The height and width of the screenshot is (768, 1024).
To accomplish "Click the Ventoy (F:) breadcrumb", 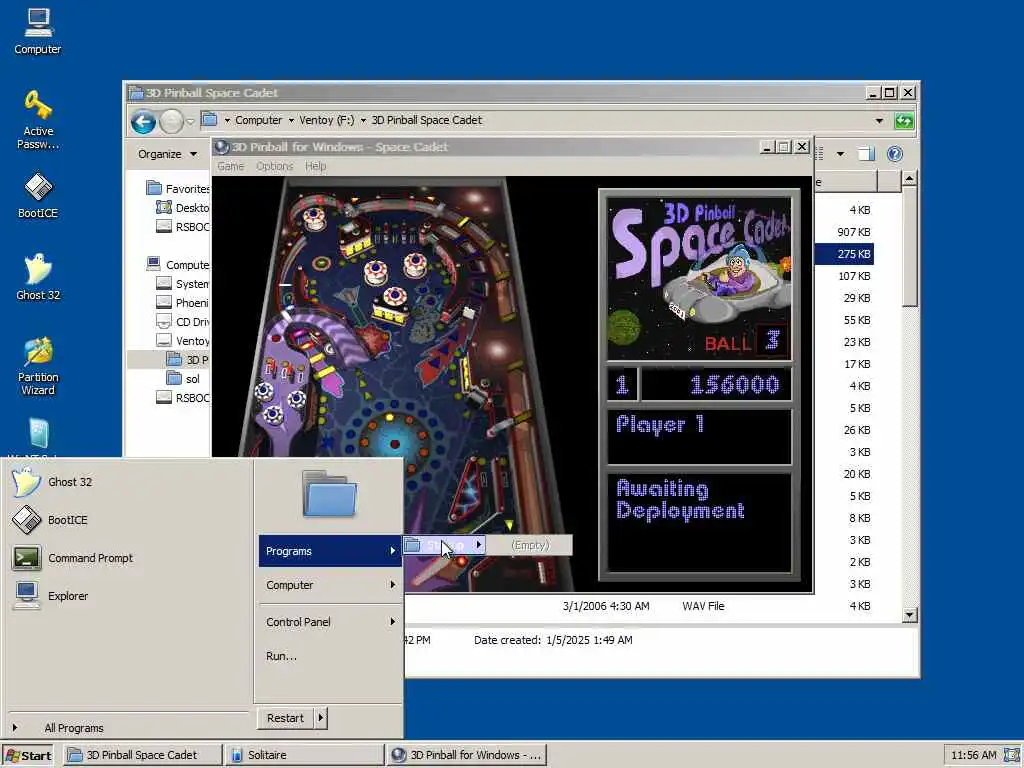I will coord(327,120).
